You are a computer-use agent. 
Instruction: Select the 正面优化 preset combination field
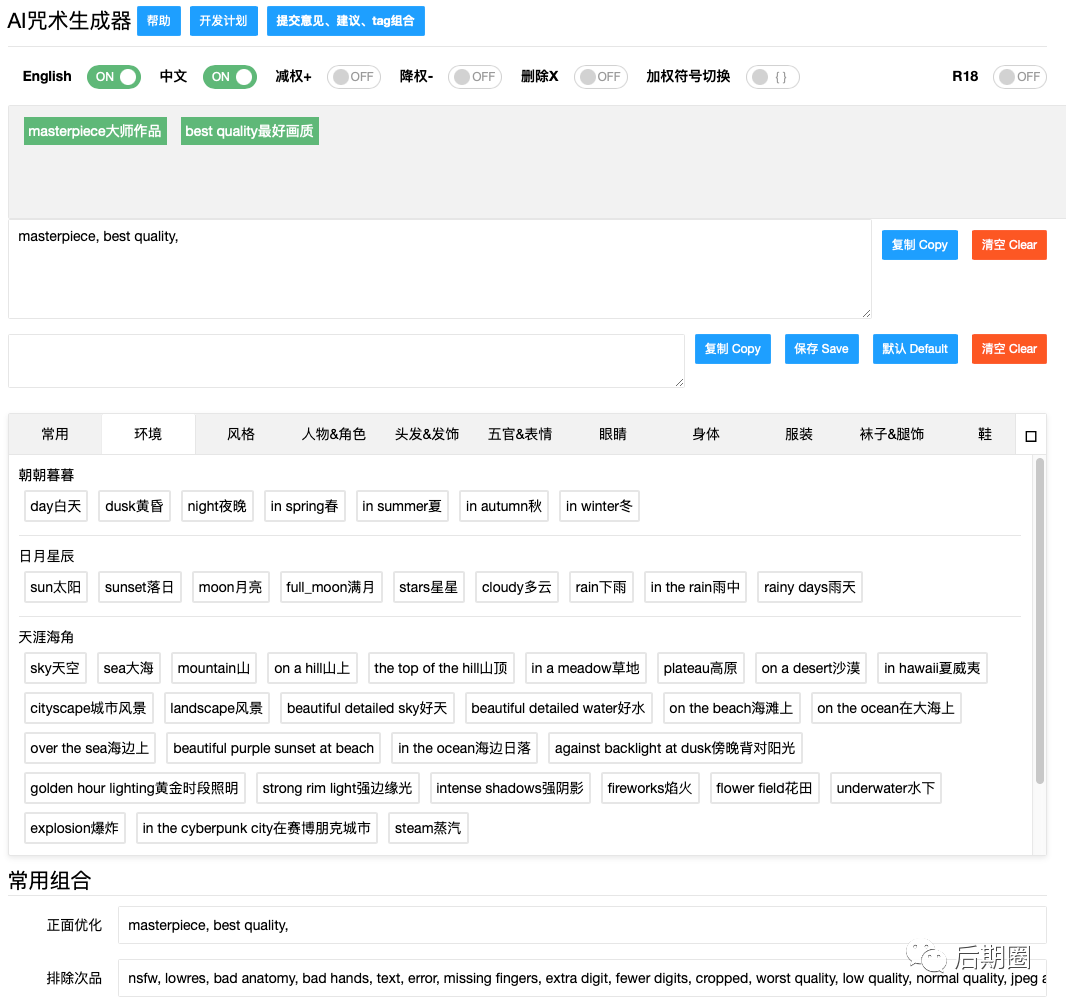[582, 925]
